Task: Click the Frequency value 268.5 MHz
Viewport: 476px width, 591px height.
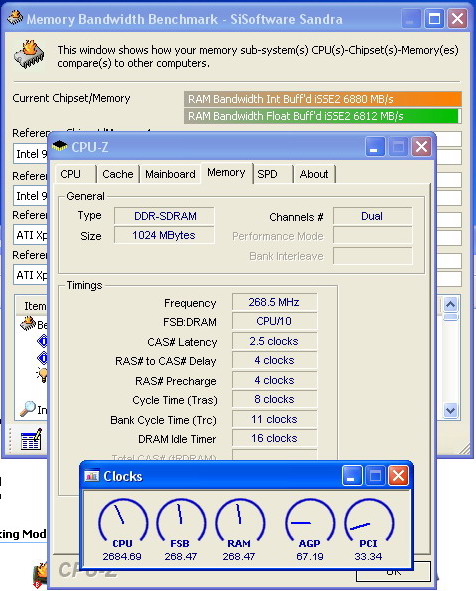Action: click(x=274, y=302)
